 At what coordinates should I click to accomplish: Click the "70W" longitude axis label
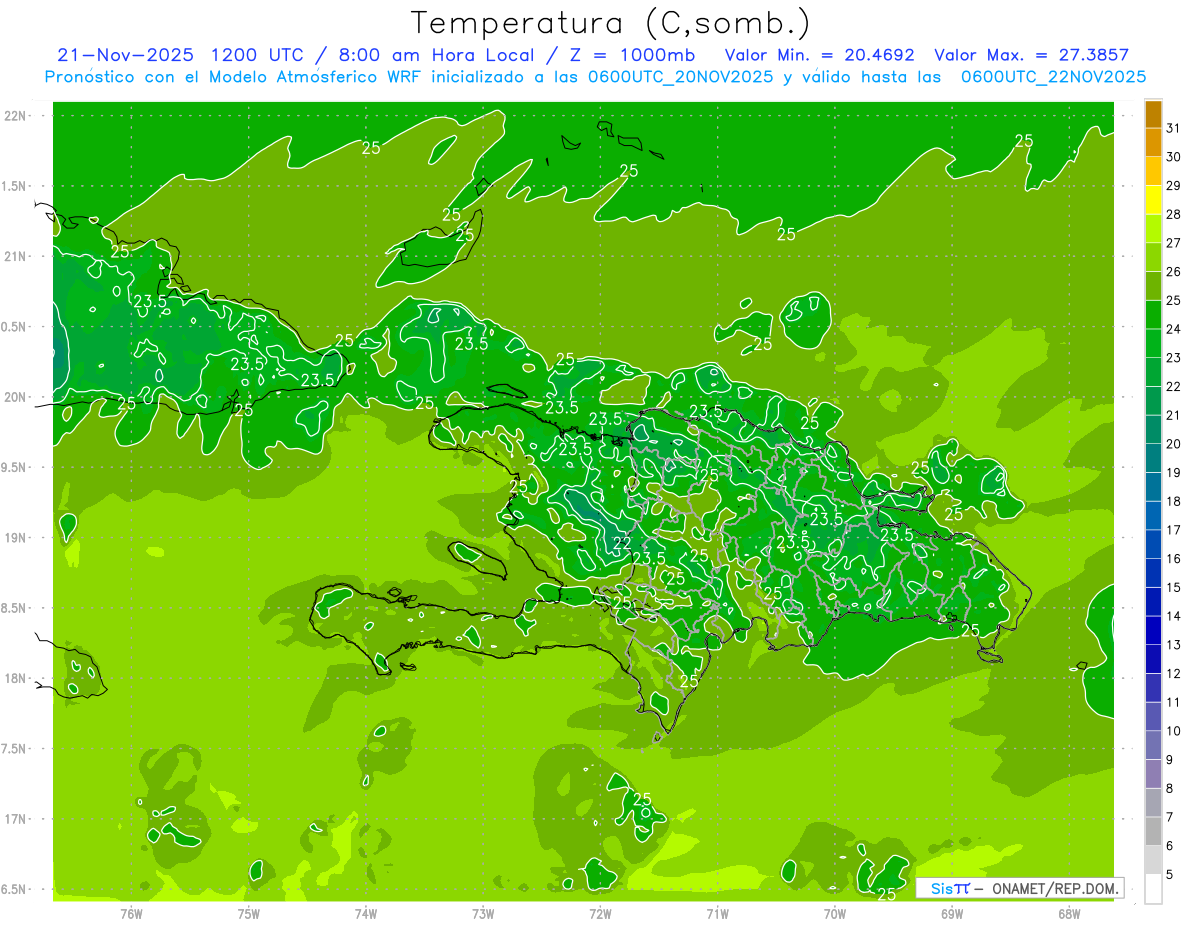[x=835, y=913]
